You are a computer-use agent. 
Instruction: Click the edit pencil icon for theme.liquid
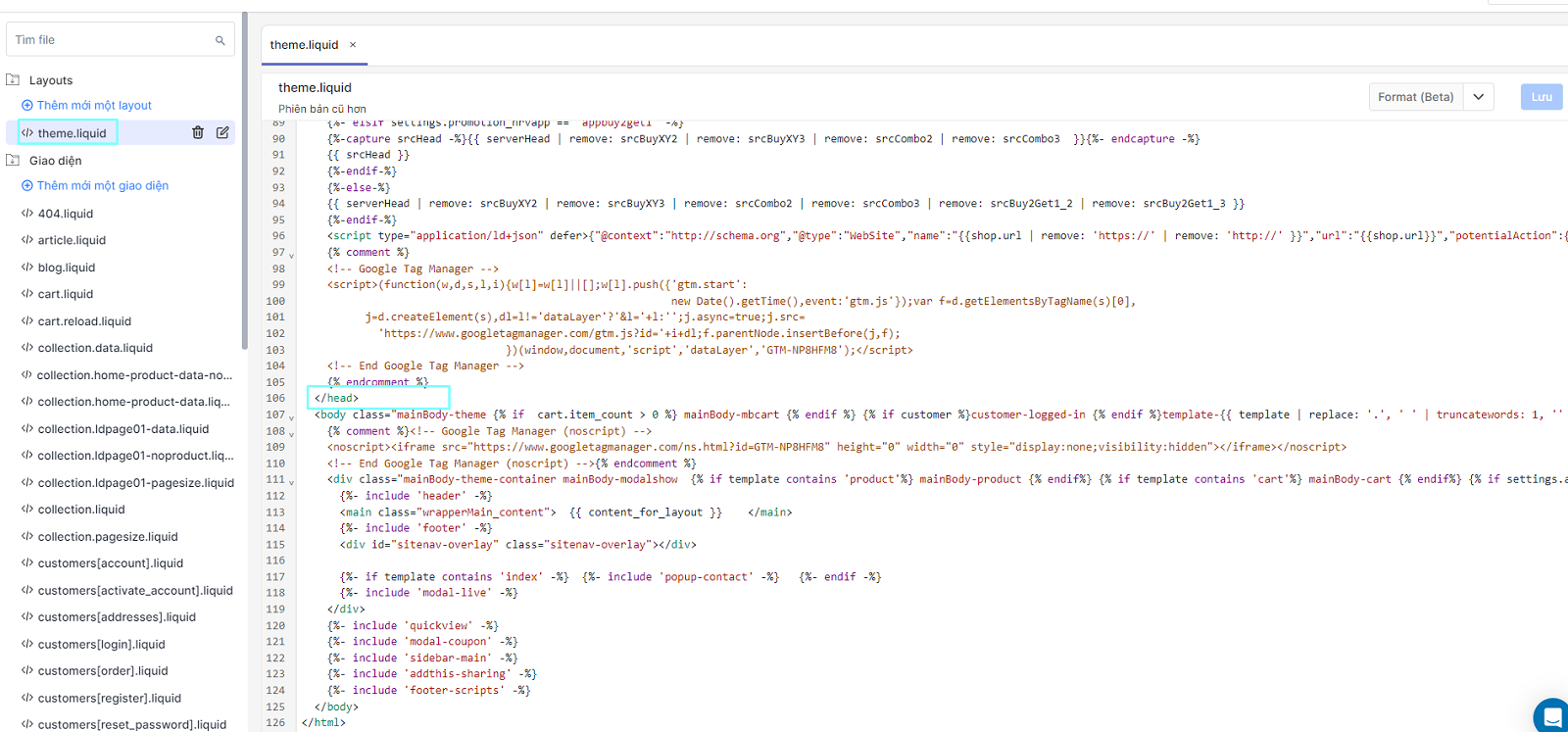tap(222, 132)
